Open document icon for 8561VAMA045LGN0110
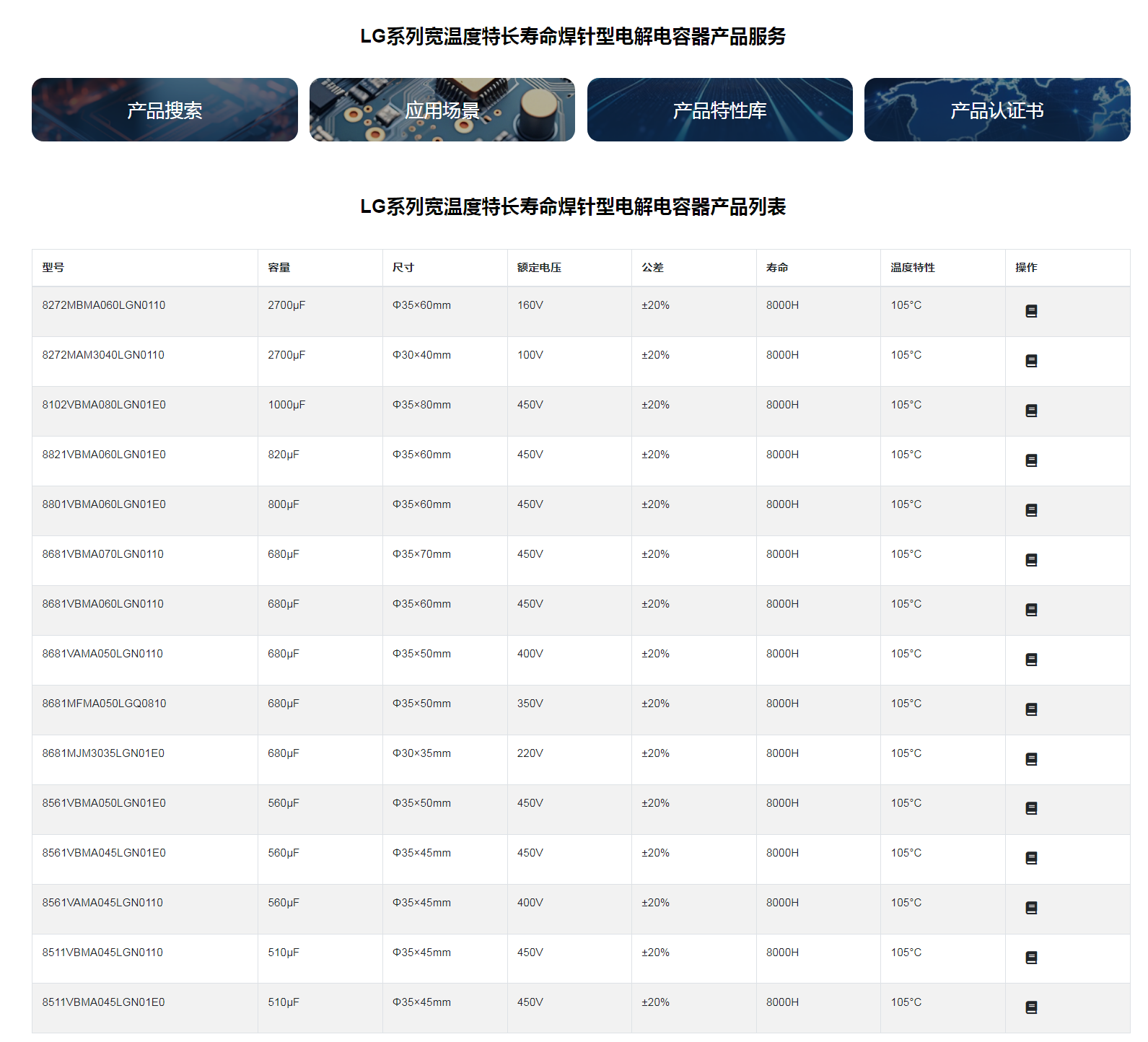1148x1042 pixels. [1031, 909]
